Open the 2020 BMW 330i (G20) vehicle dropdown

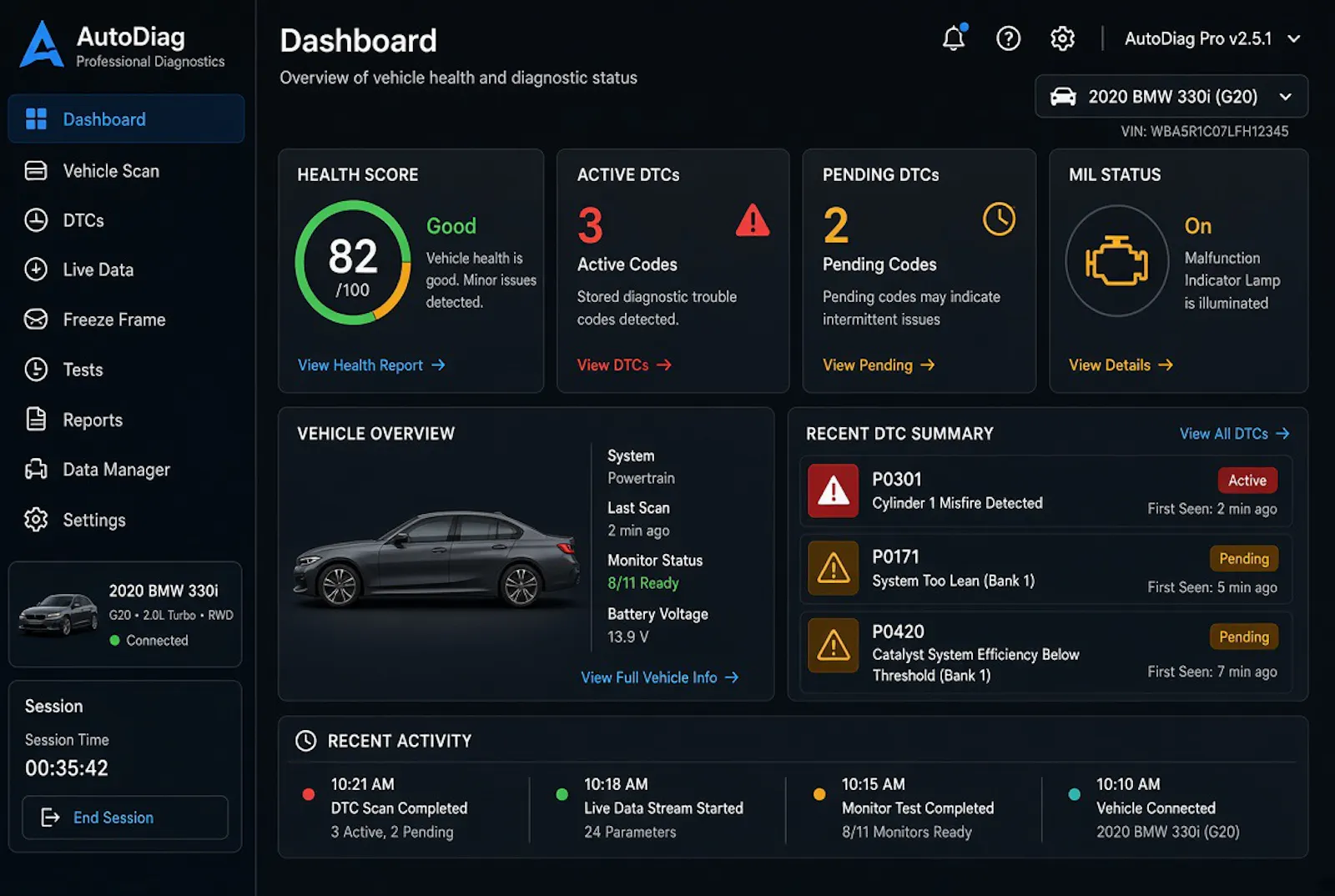pos(1171,97)
